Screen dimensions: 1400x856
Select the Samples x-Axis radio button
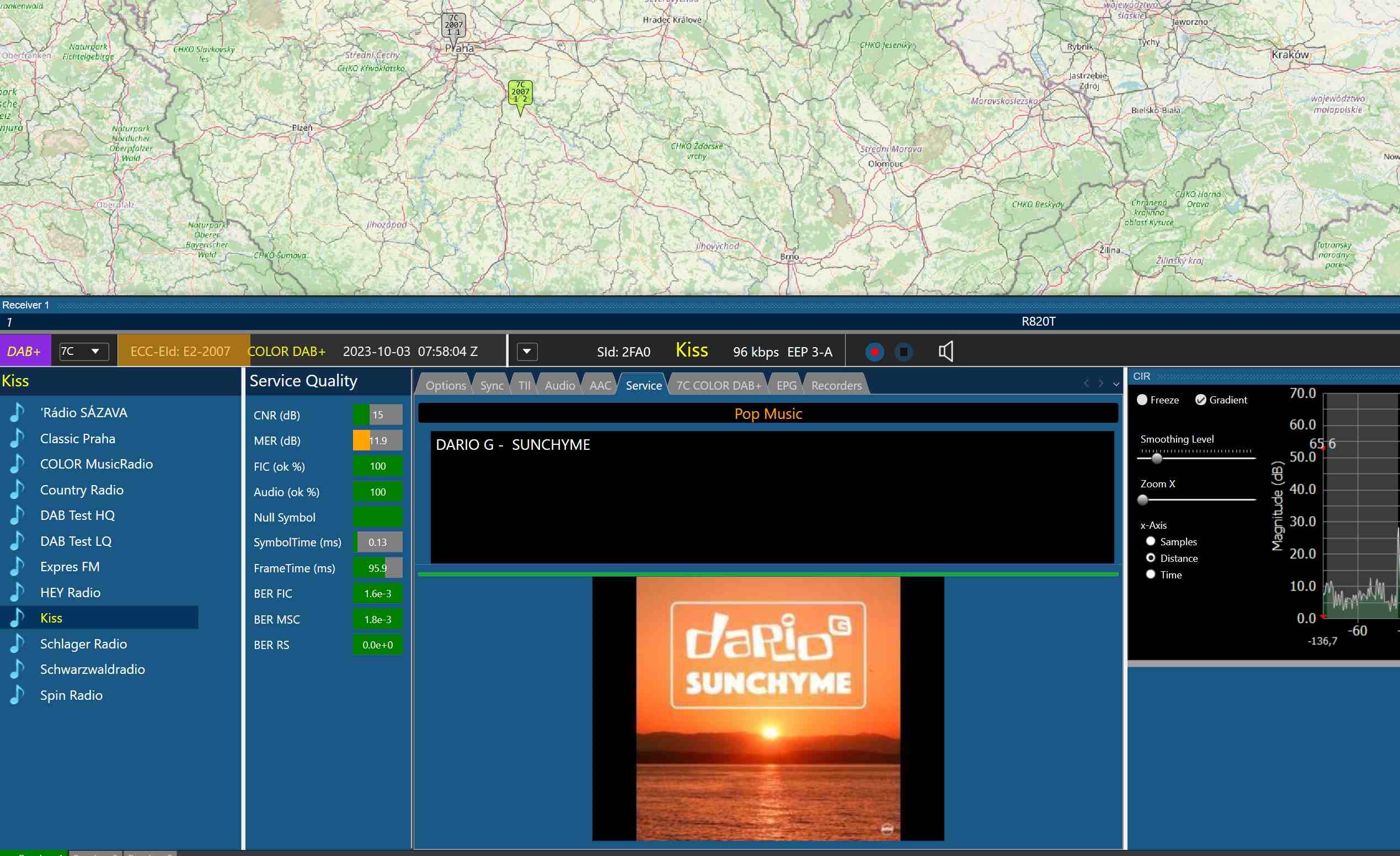coord(1151,541)
